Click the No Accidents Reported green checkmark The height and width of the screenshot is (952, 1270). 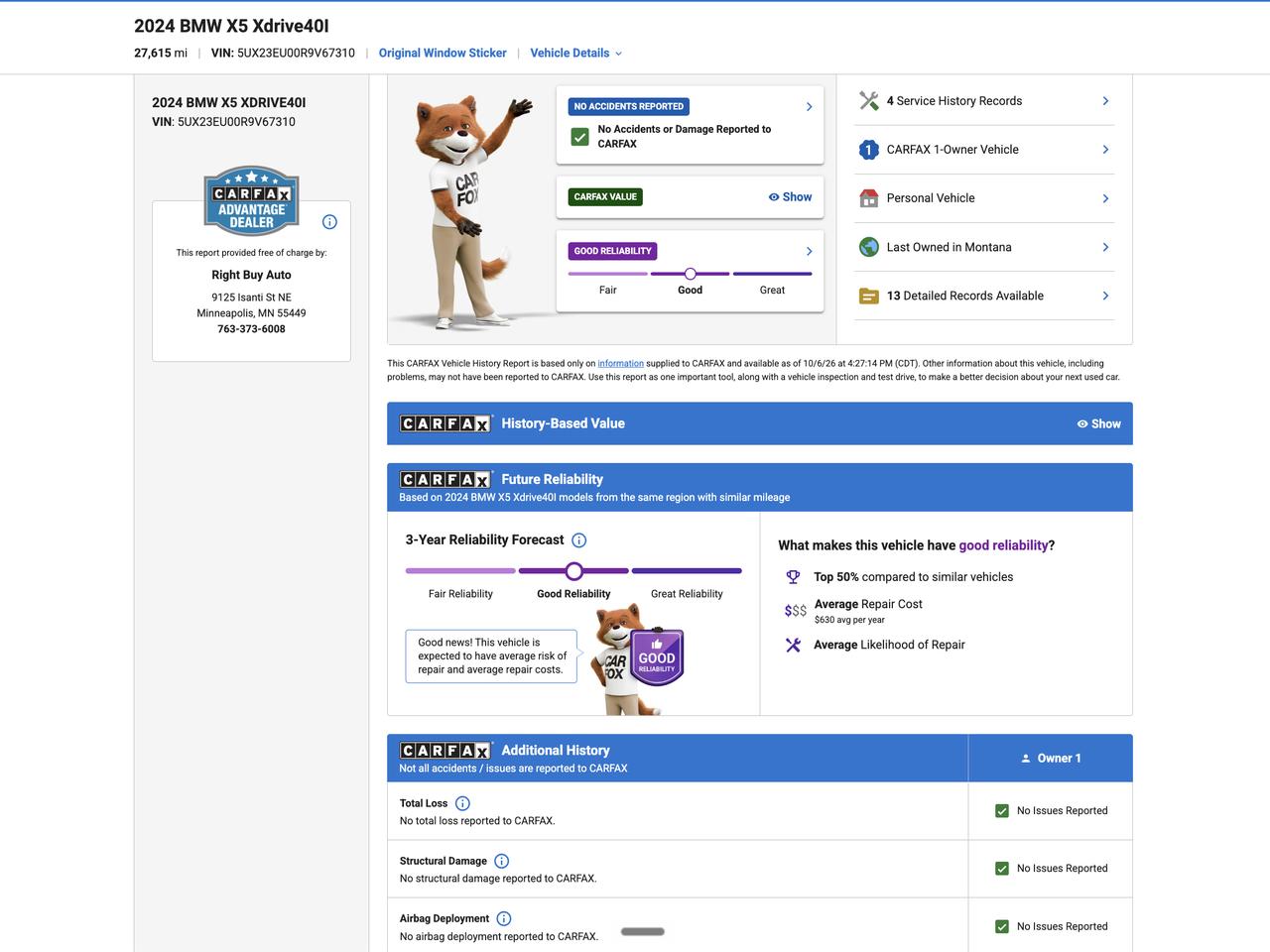580,137
